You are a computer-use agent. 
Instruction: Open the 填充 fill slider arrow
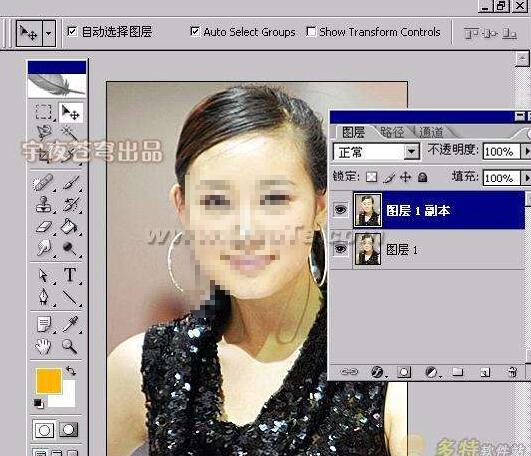click(526, 177)
